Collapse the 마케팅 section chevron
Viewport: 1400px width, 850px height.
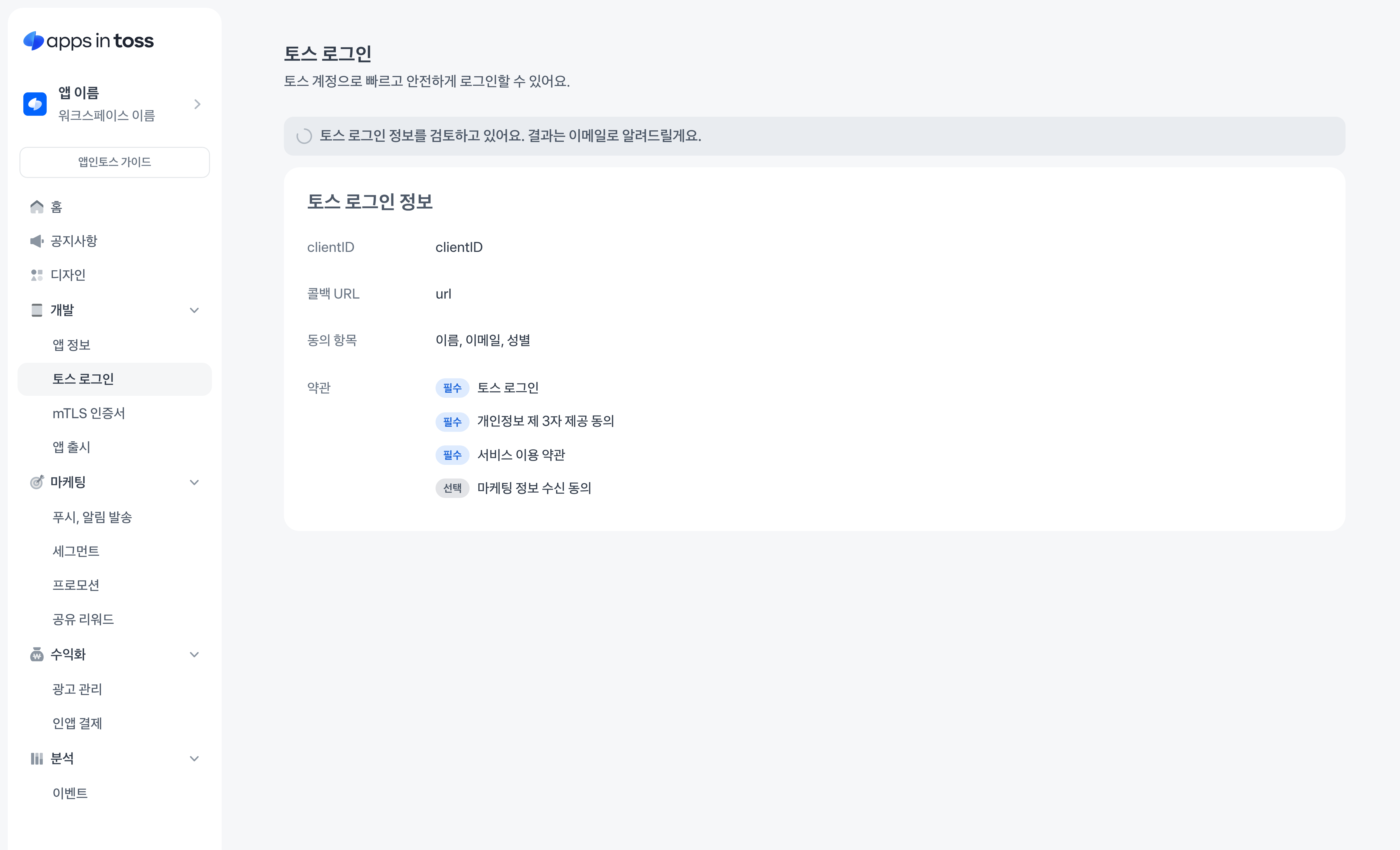pos(194,482)
